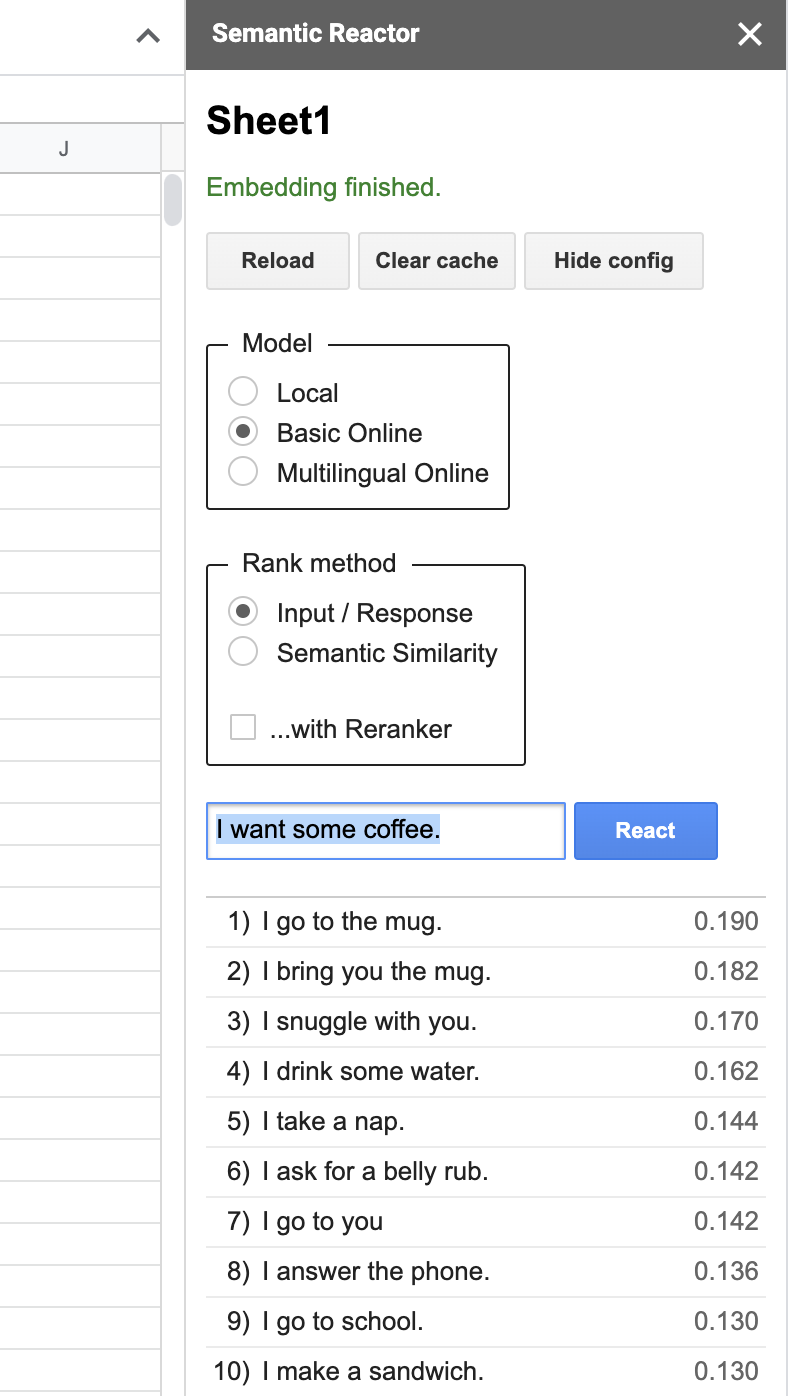Enable the ...with Reranker checkbox
Screen dimensions: 790x1396
(x=243, y=728)
